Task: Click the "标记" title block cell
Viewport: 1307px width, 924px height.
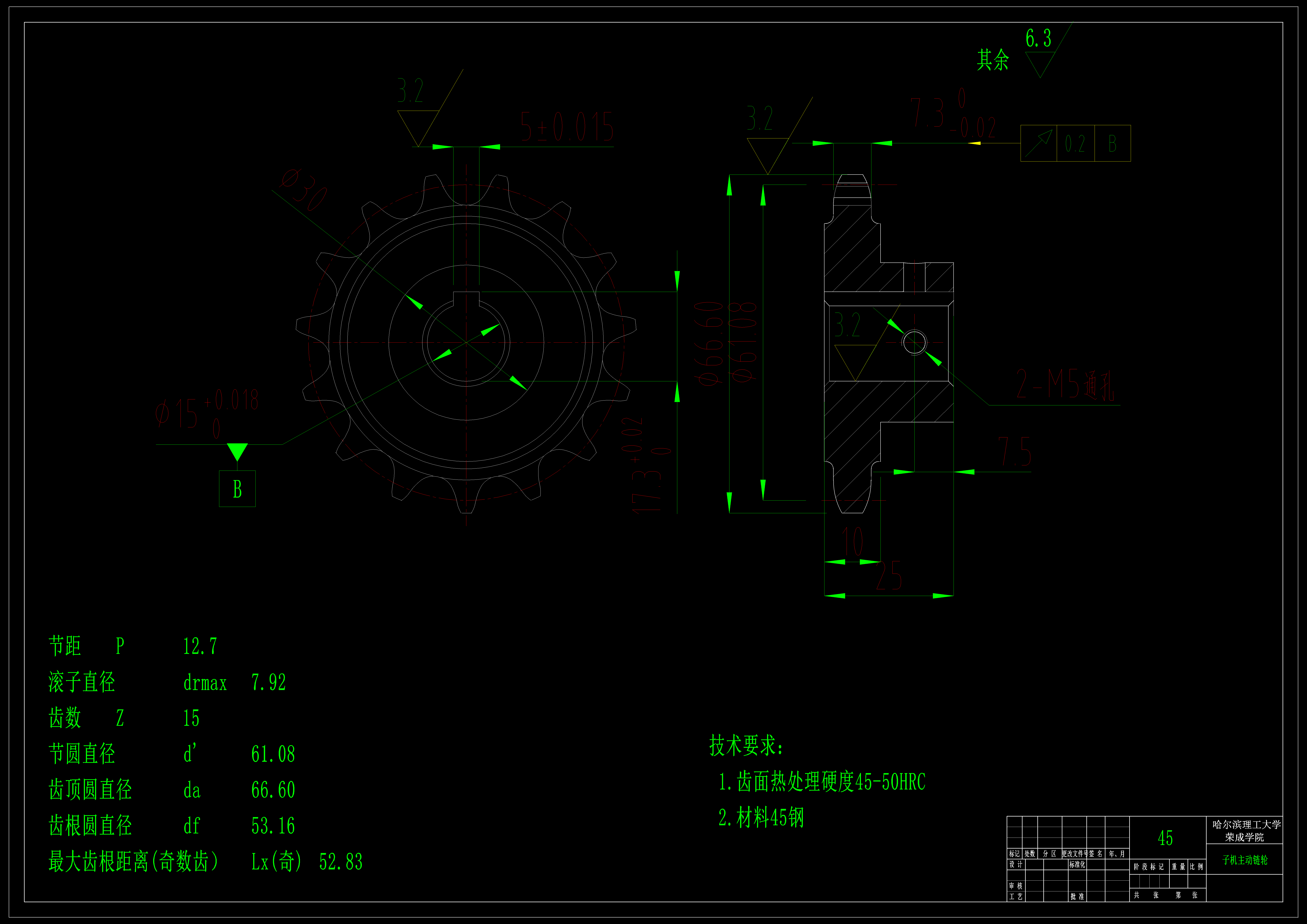Action: [x=1014, y=853]
